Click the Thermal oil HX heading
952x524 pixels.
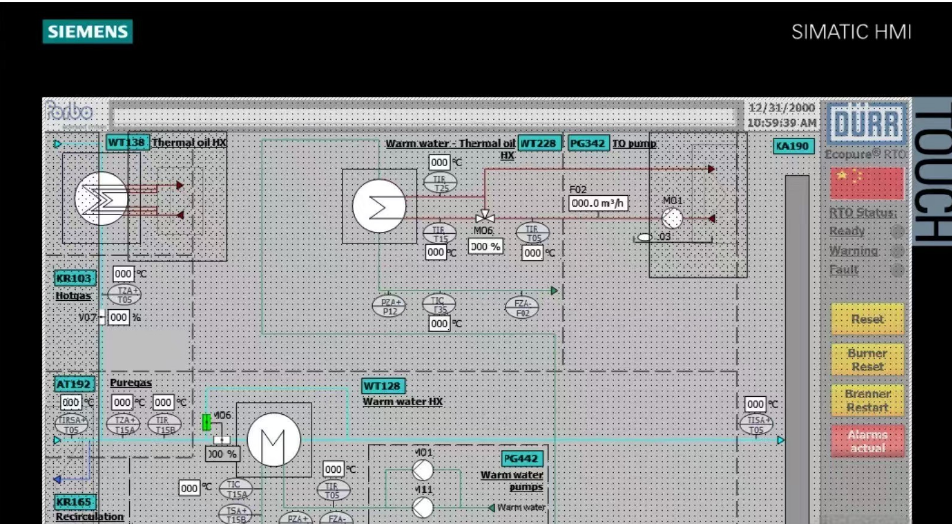(189, 143)
